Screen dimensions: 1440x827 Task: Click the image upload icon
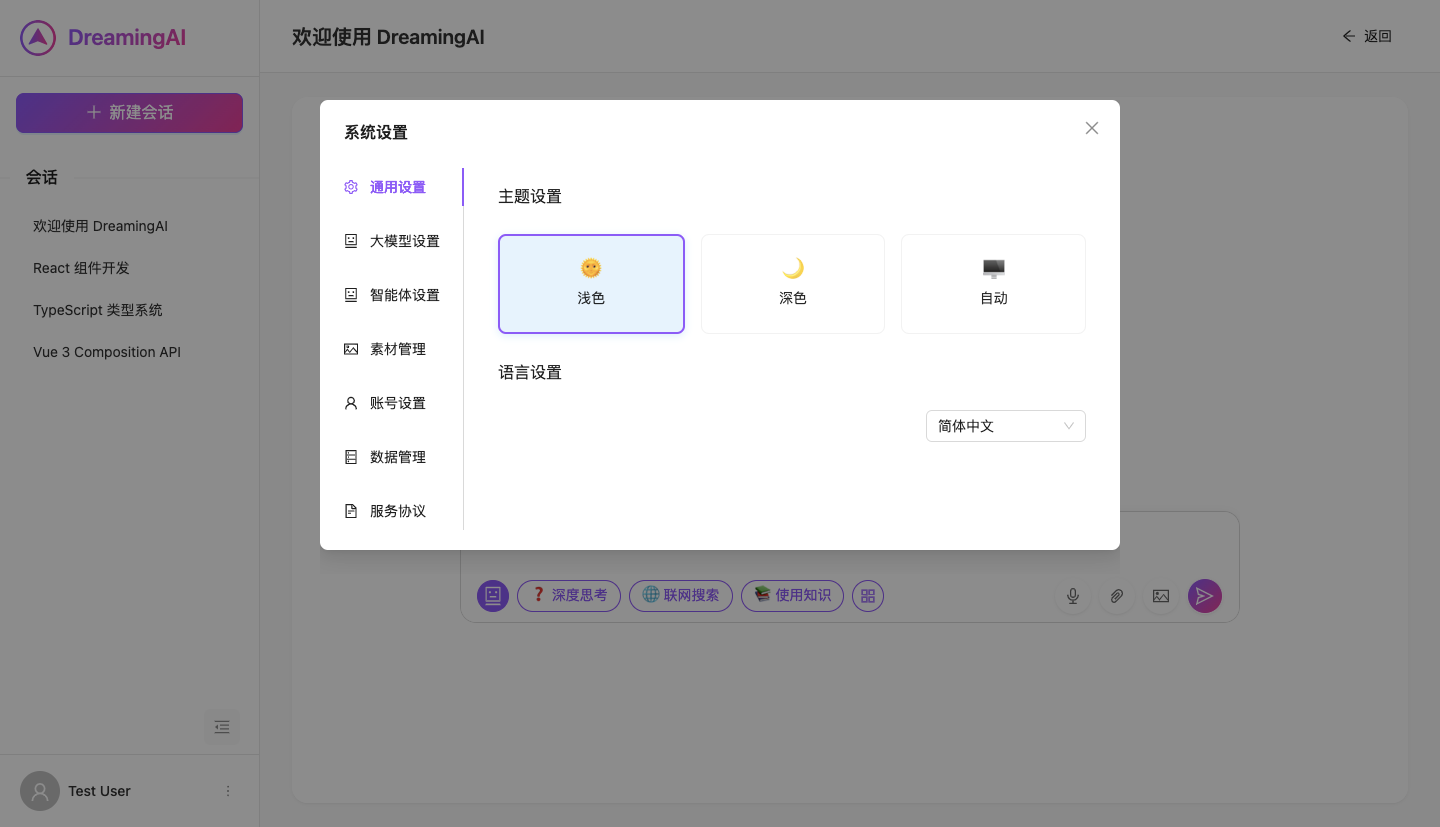tap(1160, 595)
